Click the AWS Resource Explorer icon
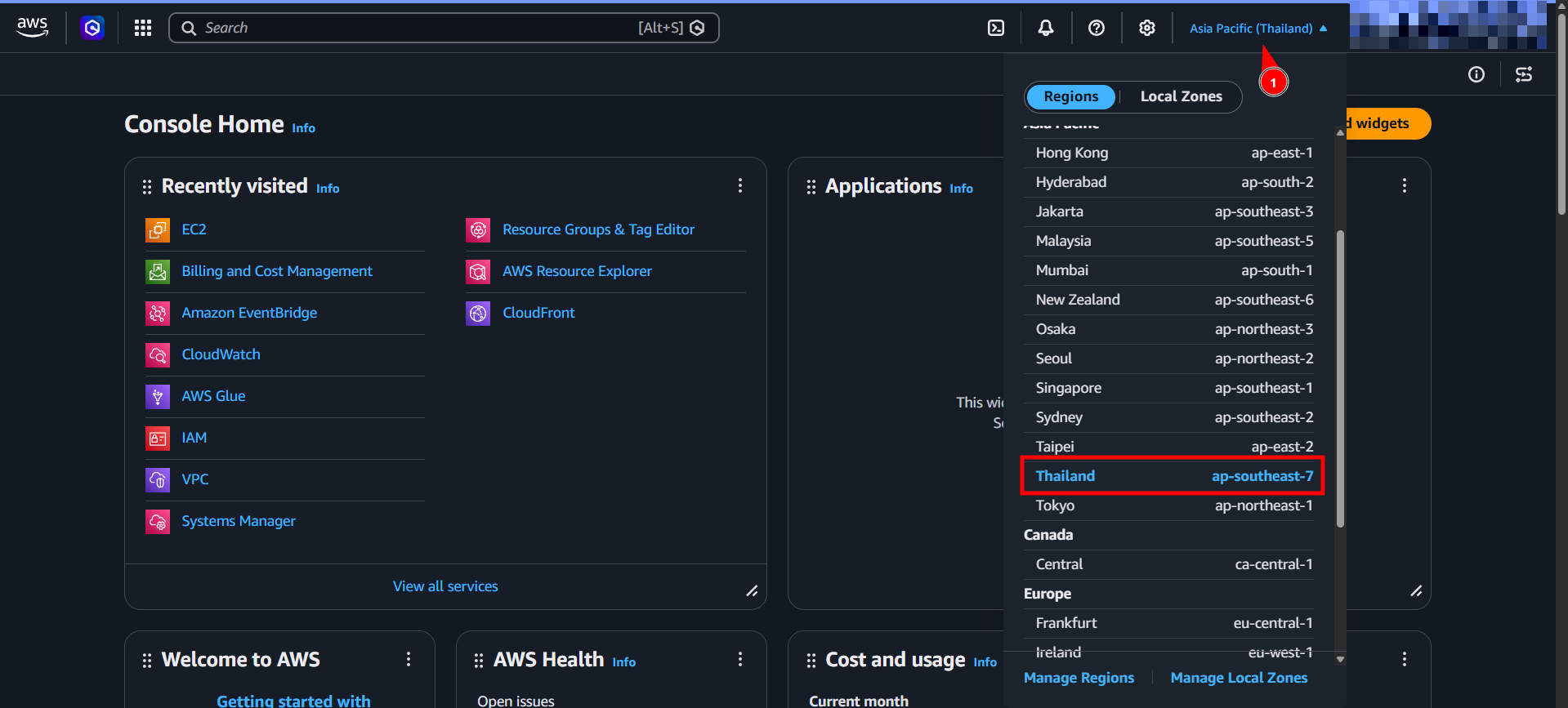The width and height of the screenshot is (1568, 708). coord(478,272)
